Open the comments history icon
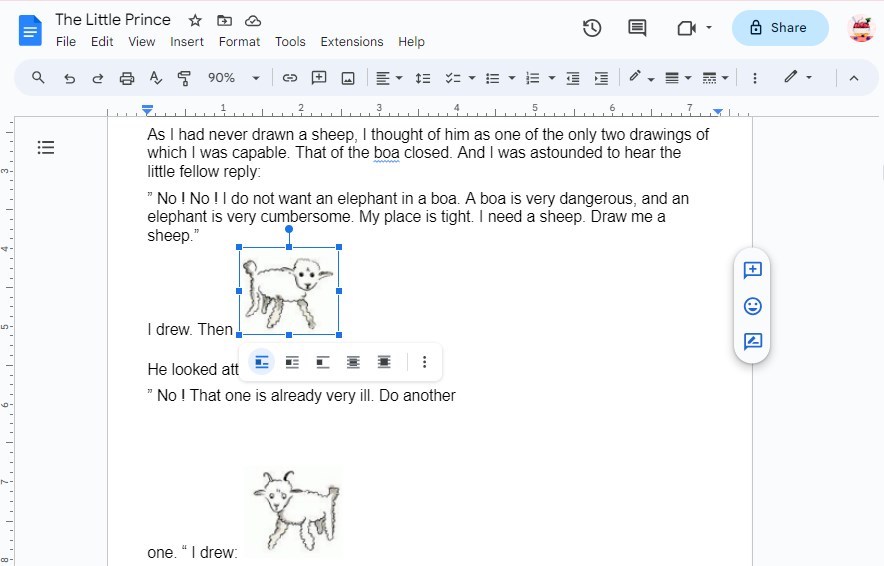The image size is (884, 566). coord(637,28)
